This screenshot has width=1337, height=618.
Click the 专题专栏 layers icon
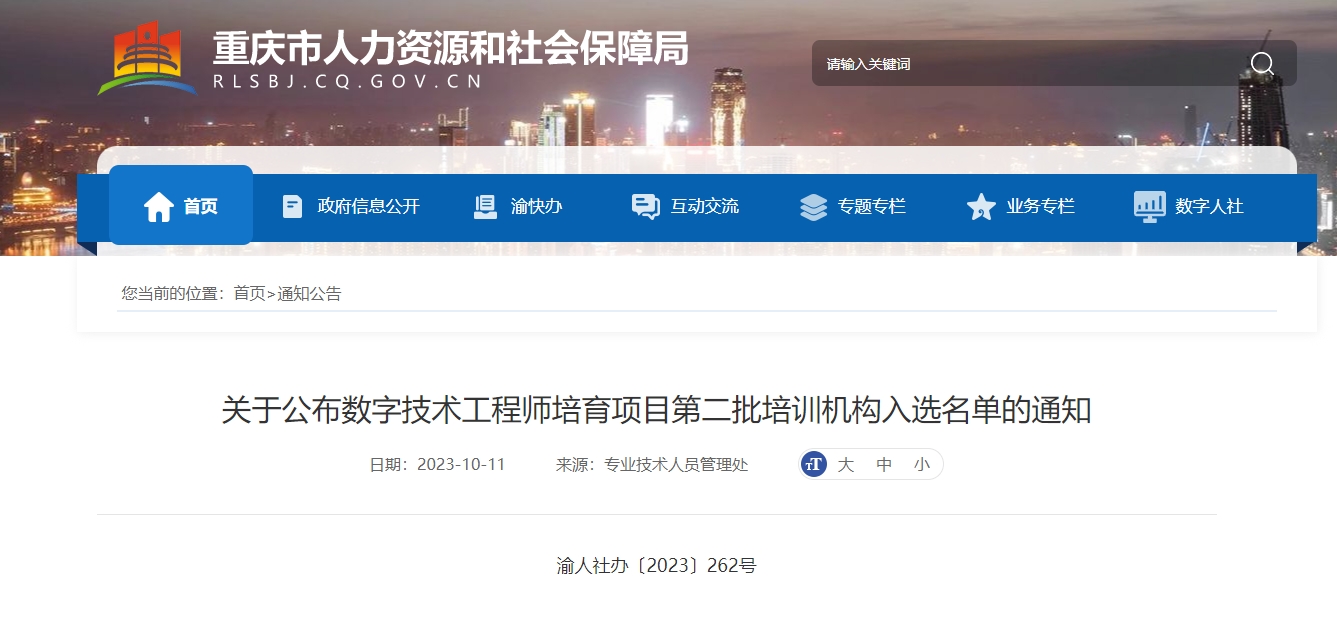click(813, 207)
